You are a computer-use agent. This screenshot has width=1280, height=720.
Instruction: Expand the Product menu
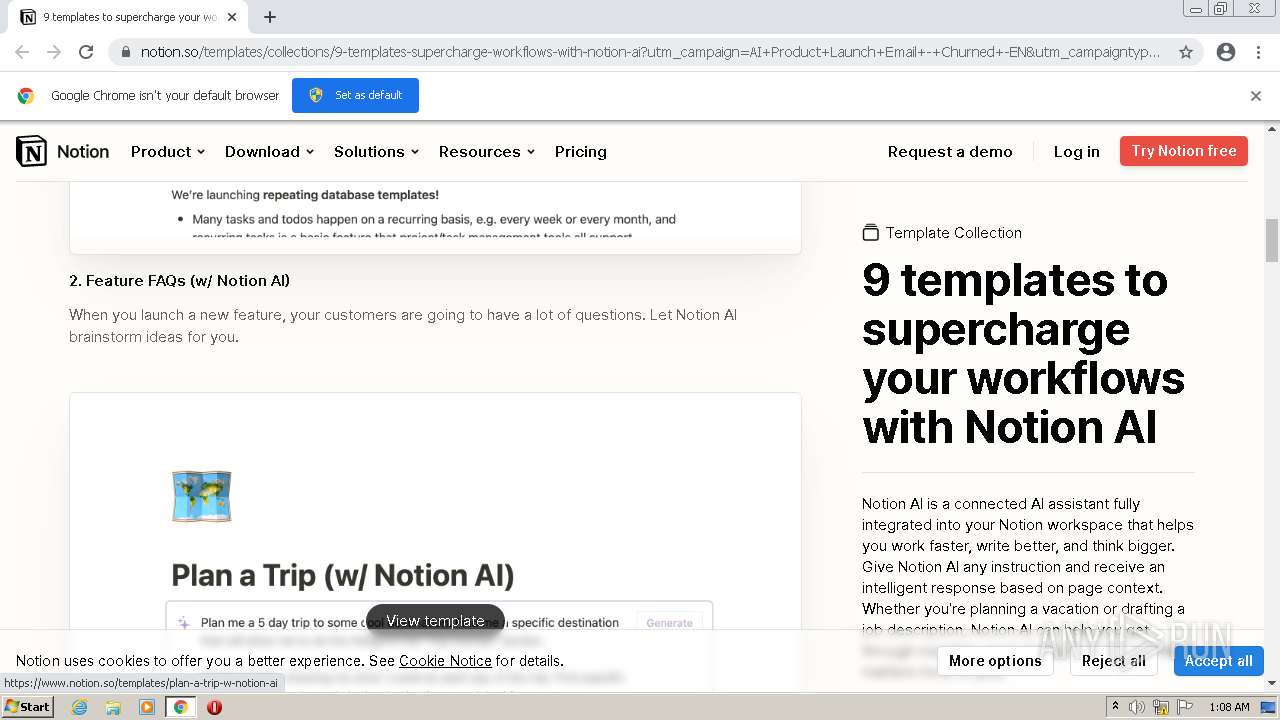tap(168, 152)
